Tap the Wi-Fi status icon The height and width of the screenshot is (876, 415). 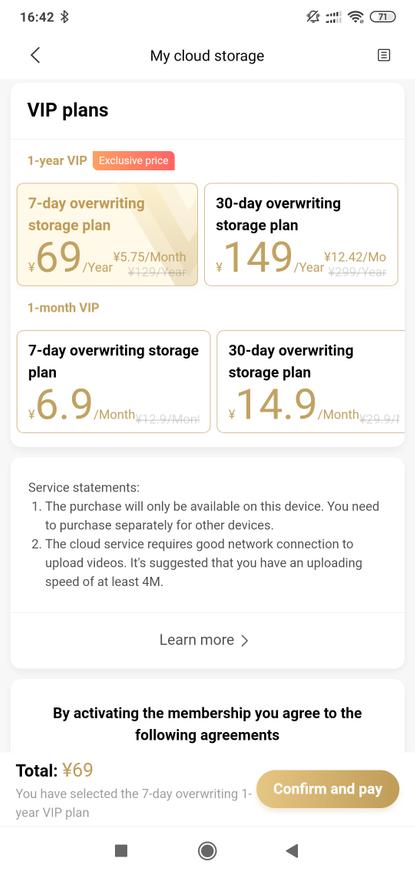tap(355, 17)
